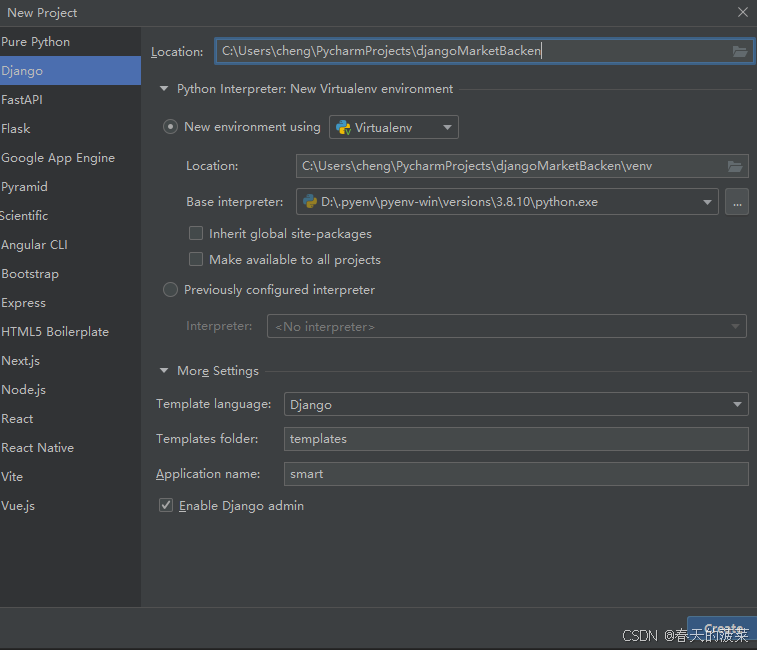Click the Create button
The image size is (757, 650).
pos(722,628)
